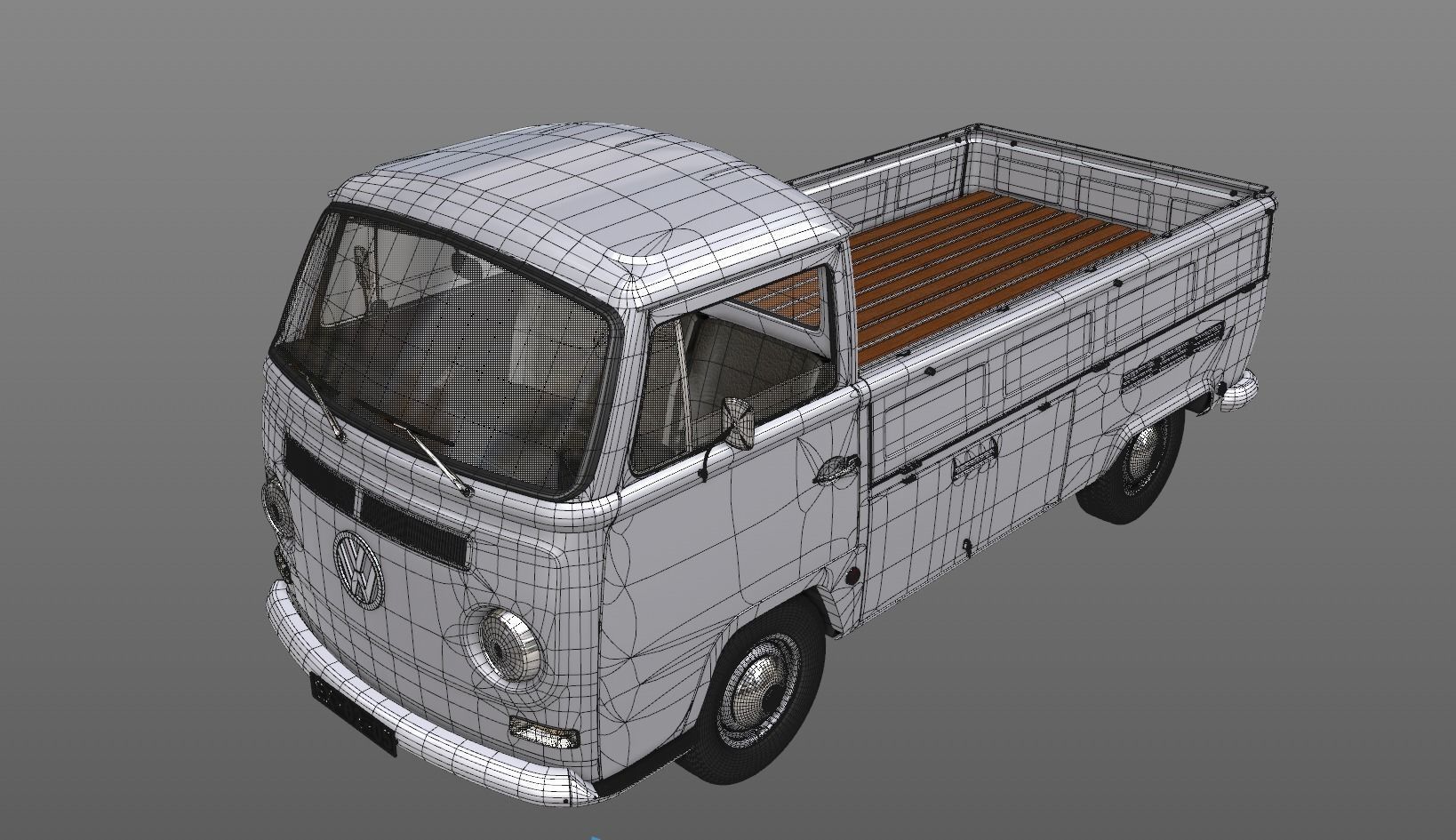Select the front turn signal lamp below headlight
This screenshot has width=1456, height=840.
(544, 734)
